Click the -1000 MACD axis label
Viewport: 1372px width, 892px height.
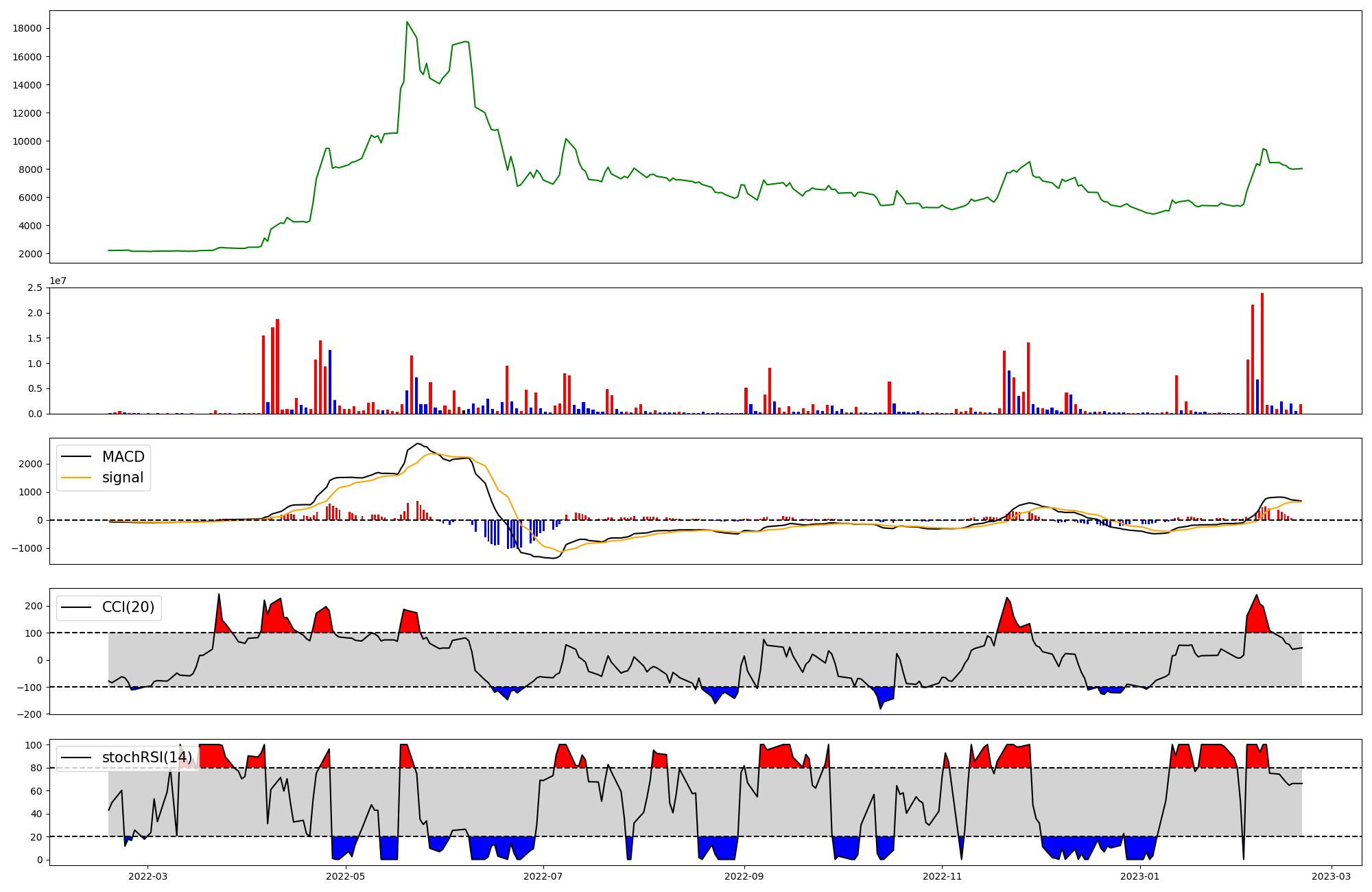coord(26,548)
